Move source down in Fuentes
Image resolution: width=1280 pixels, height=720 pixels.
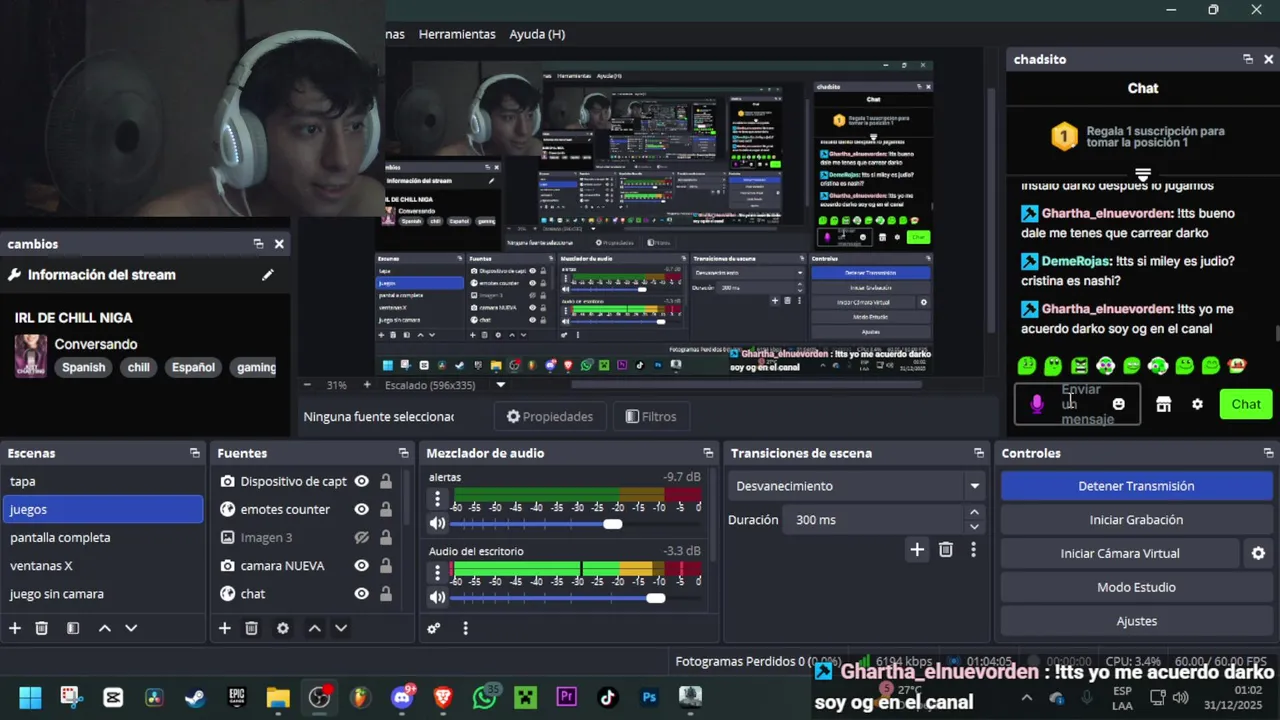click(341, 628)
